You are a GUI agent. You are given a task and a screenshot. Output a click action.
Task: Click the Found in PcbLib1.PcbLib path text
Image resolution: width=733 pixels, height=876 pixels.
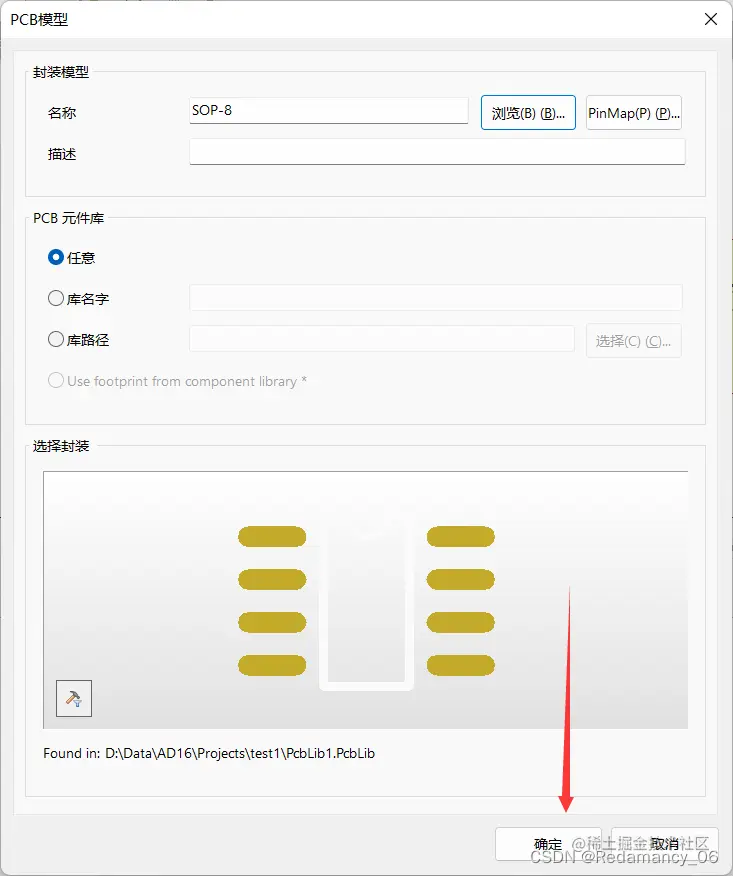click(209, 753)
